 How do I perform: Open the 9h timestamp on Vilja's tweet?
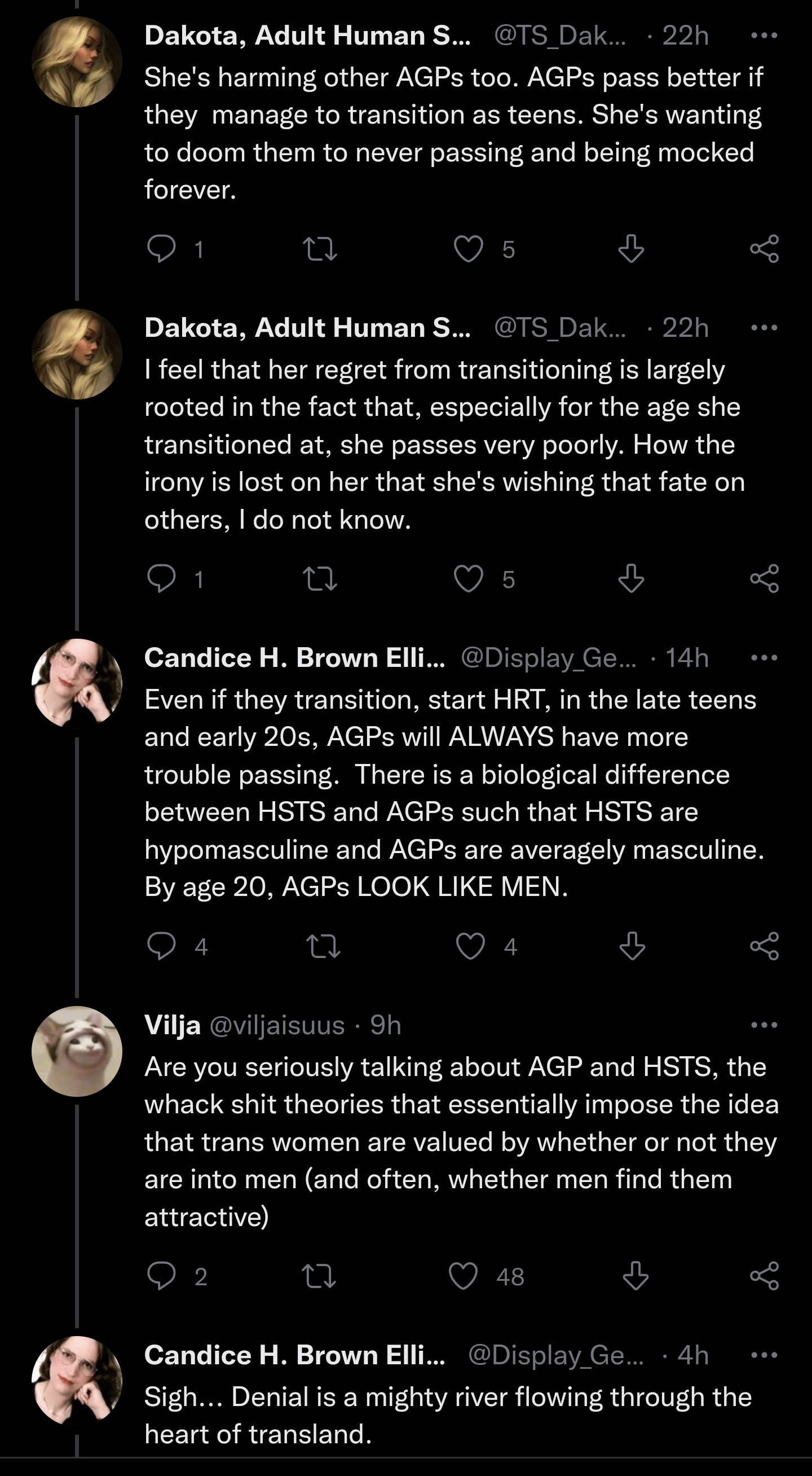click(x=385, y=1025)
